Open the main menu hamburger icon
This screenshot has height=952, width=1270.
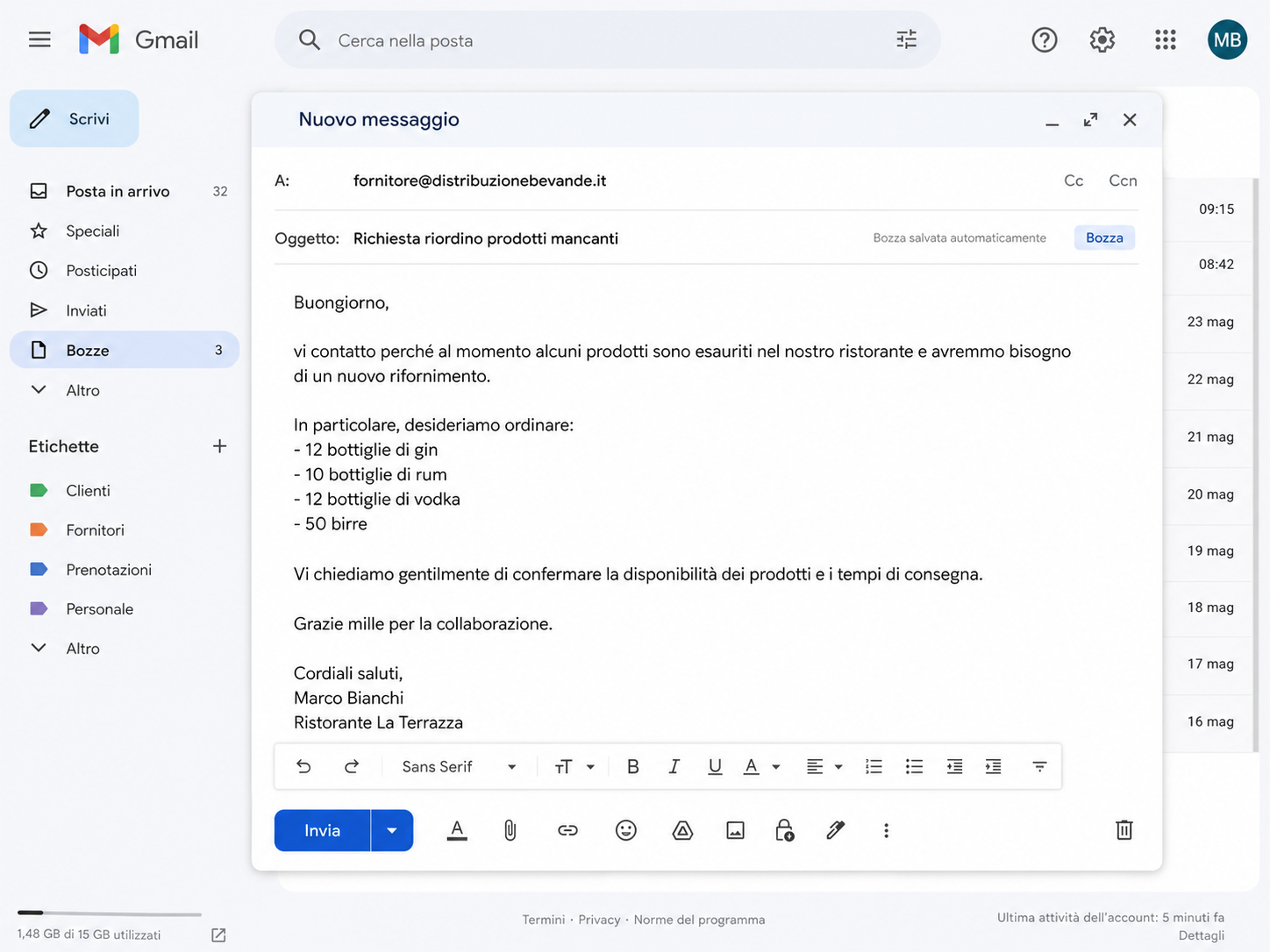tap(39, 39)
